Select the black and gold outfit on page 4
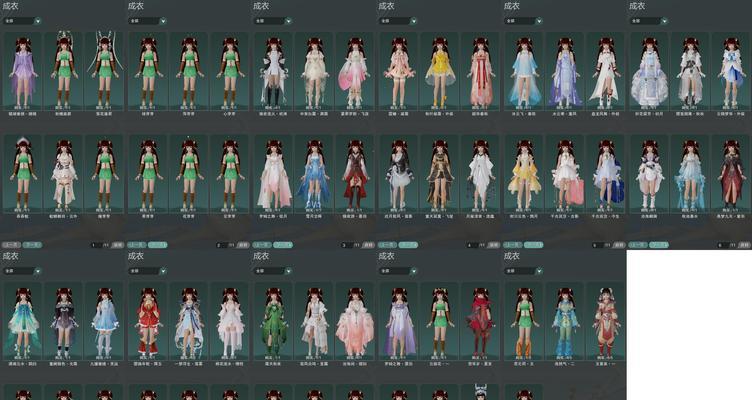752x400 pixels. 440,174
